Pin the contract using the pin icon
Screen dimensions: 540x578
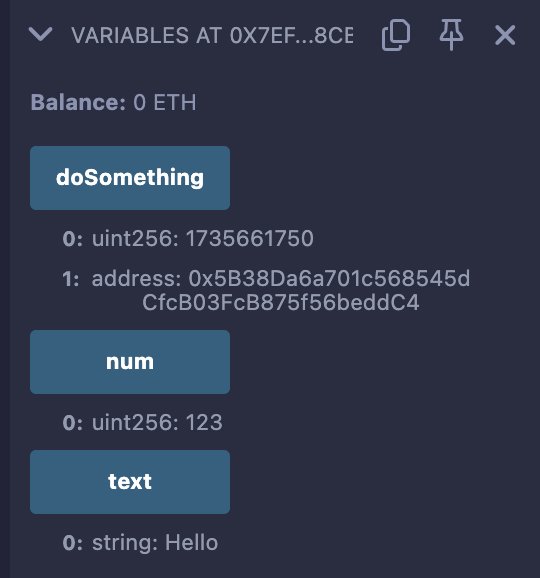point(451,35)
